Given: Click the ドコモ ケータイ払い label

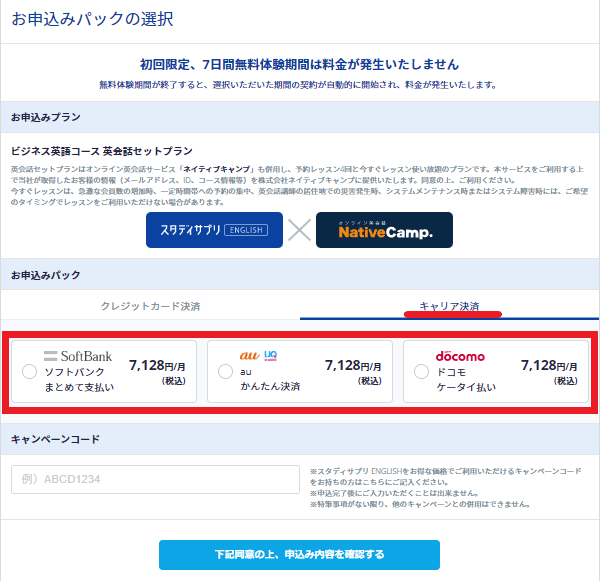Looking at the screenshot, I should point(466,379).
